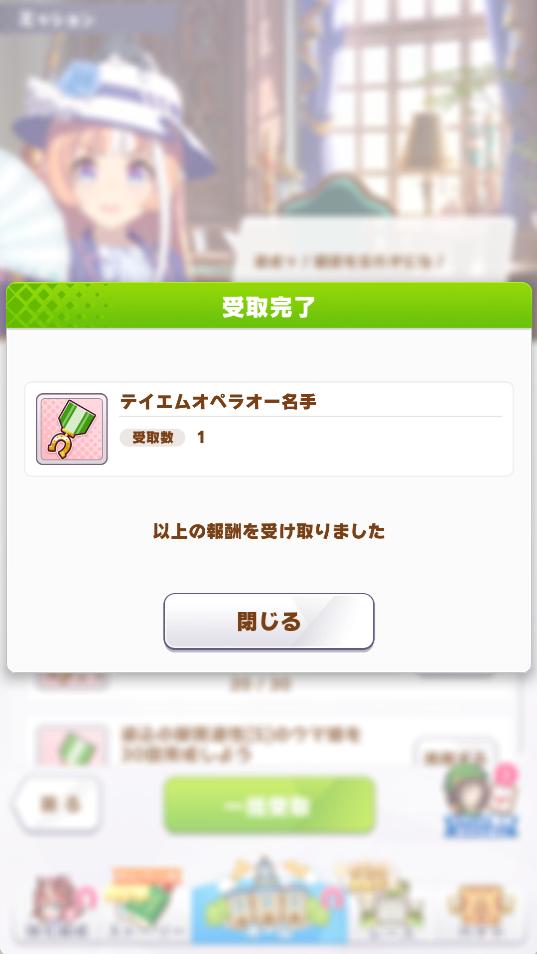Click the blurred mission row button at right
This screenshot has width=537, height=954.
[456, 756]
